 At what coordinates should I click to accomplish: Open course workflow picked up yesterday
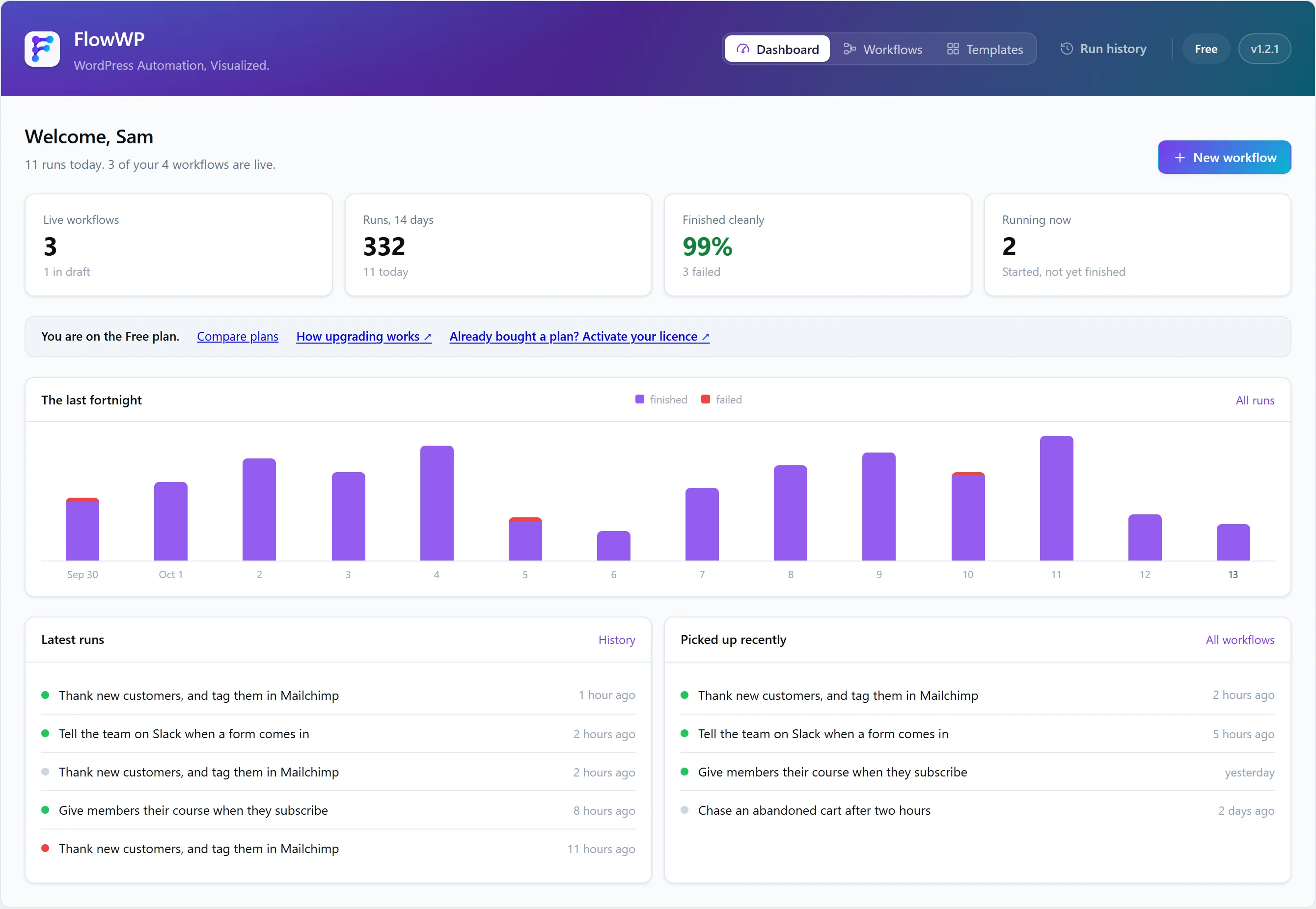[x=977, y=772]
